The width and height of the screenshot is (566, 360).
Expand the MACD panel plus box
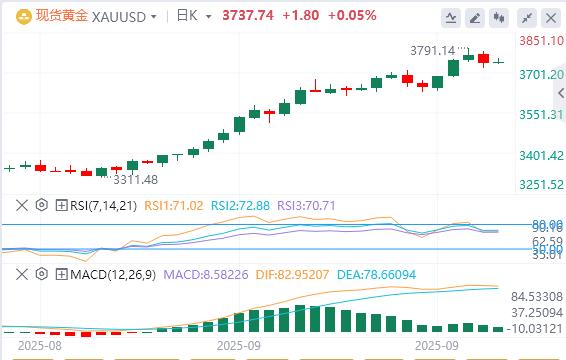pyautogui.click(x=61, y=274)
